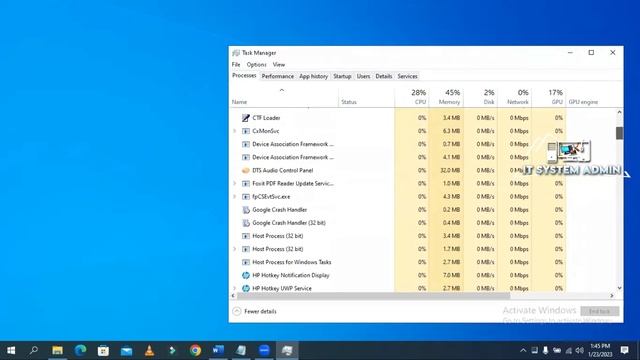Open the Windows Start menu
640x360 pixels.
(x=11, y=350)
